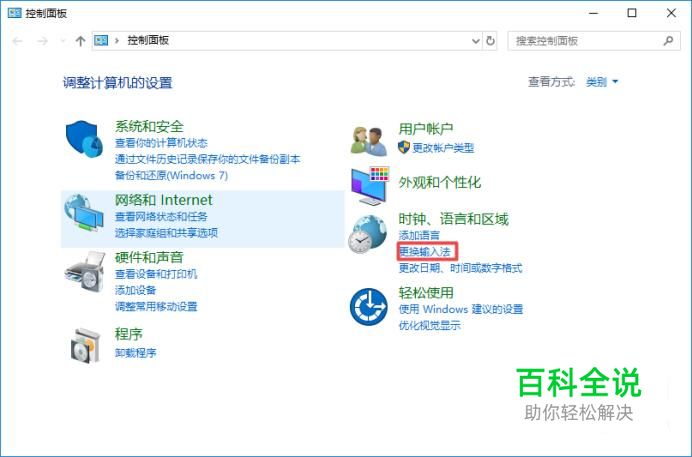The width and height of the screenshot is (692, 457).
Task: Open 通过文件历史记录保存你的文件备份副本
Action: [207, 159]
